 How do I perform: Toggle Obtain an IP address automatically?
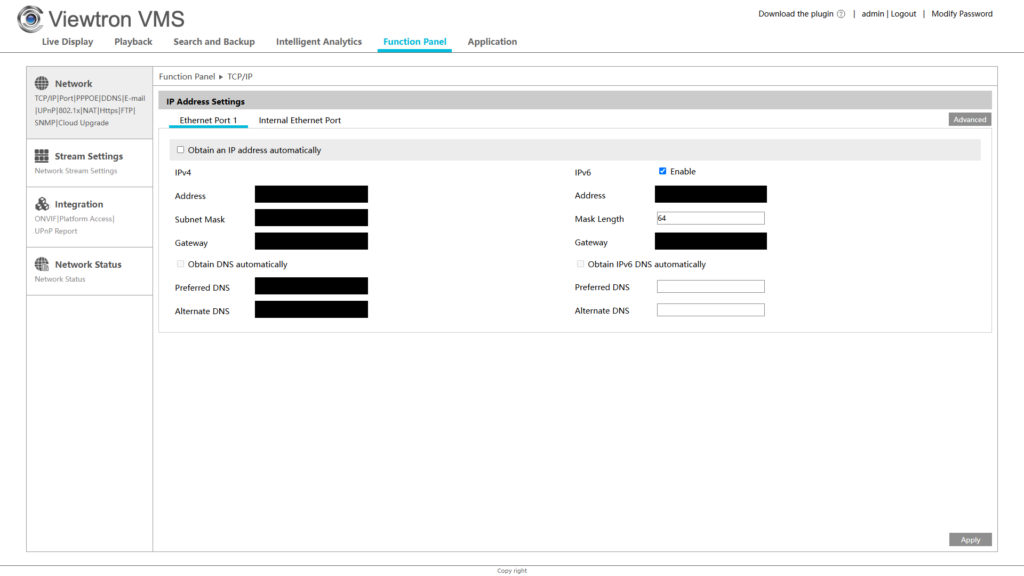pyautogui.click(x=180, y=150)
